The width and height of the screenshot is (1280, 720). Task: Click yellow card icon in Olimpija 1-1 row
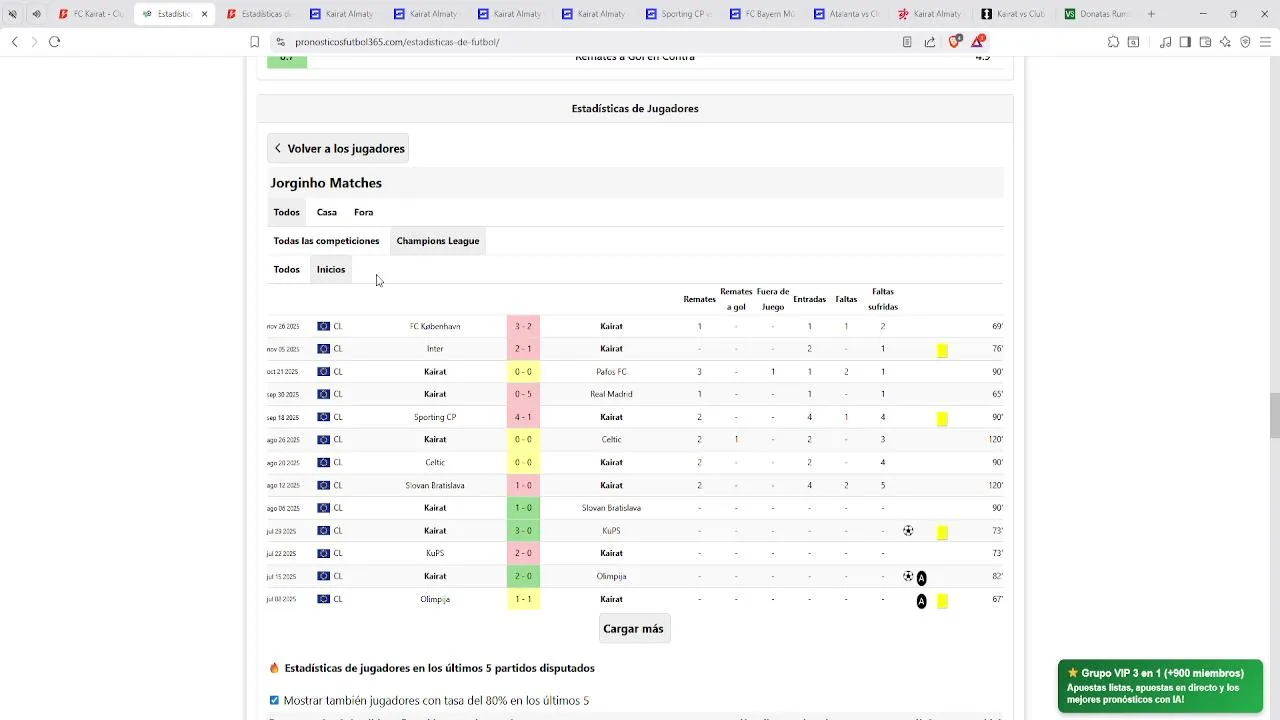(x=942, y=601)
